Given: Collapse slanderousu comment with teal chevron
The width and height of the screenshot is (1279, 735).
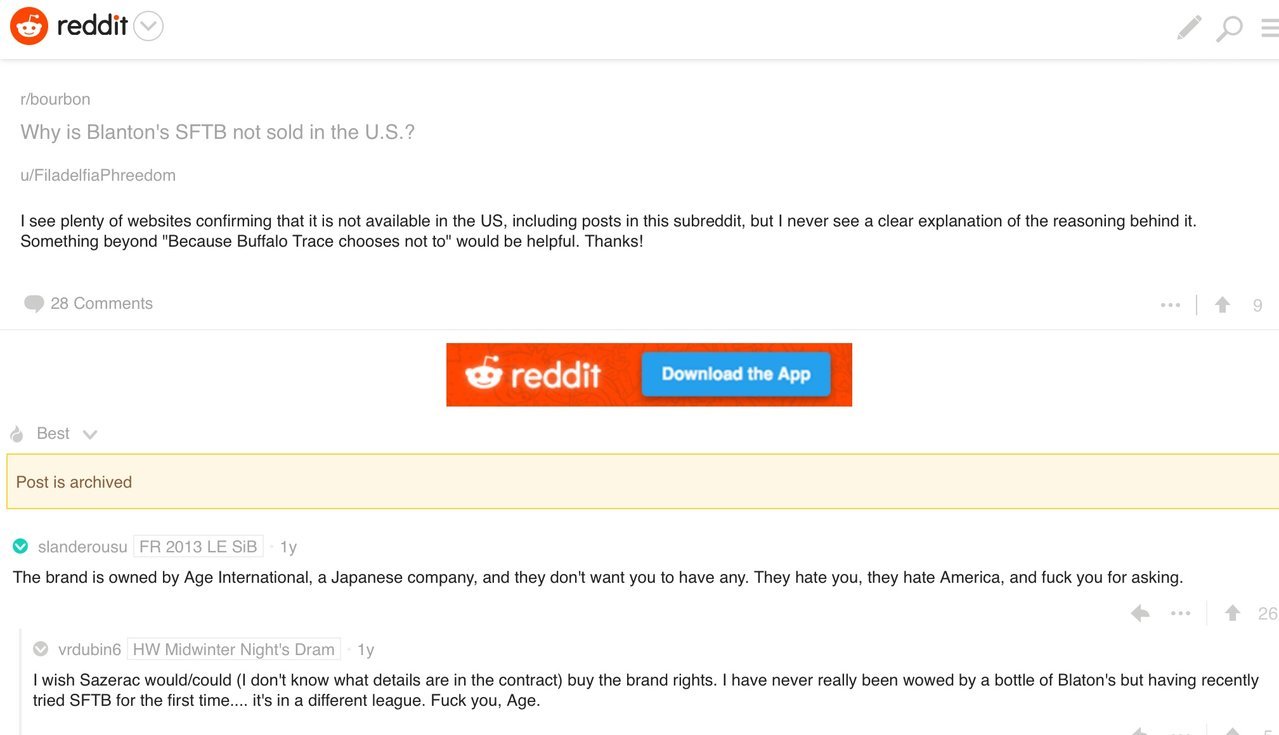Looking at the screenshot, I should pos(20,546).
